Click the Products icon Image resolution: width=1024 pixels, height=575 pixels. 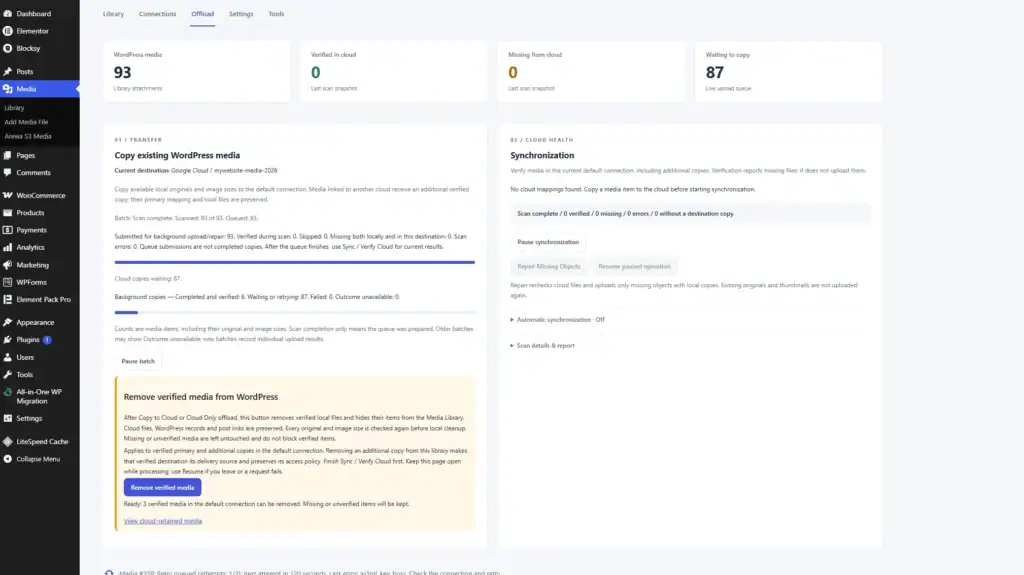[x=7, y=212]
